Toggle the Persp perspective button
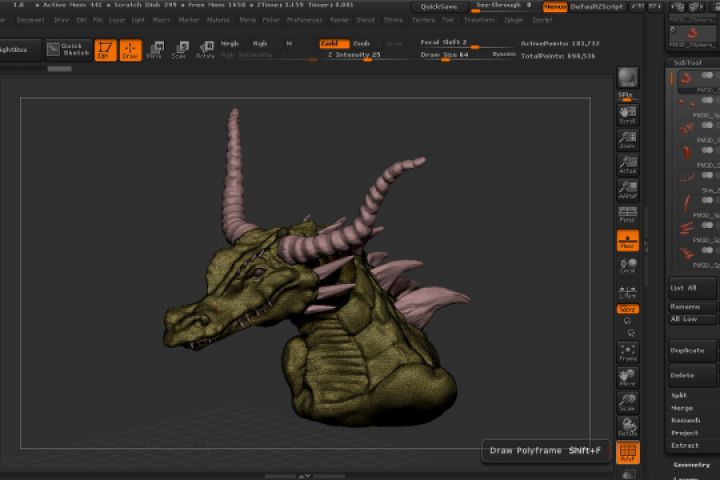The width and height of the screenshot is (720, 480). [x=627, y=213]
